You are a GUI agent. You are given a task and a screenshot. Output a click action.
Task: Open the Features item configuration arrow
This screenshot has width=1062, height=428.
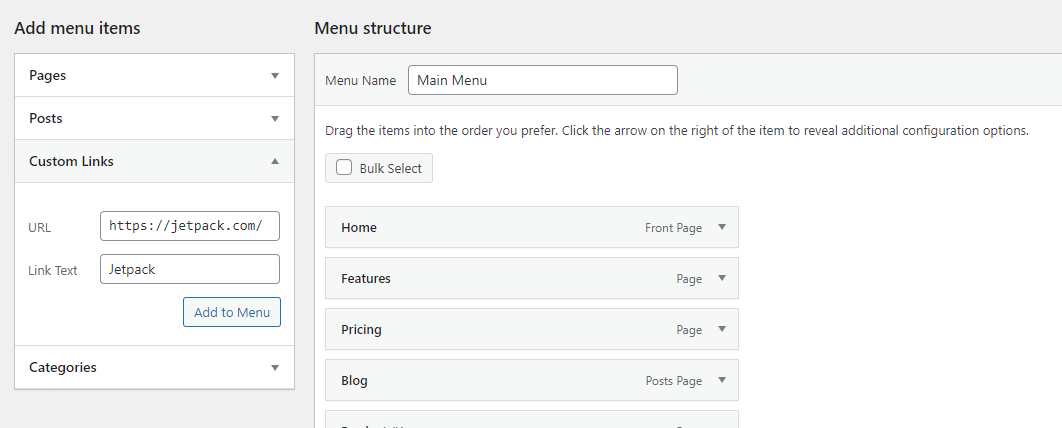click(722, 278)
